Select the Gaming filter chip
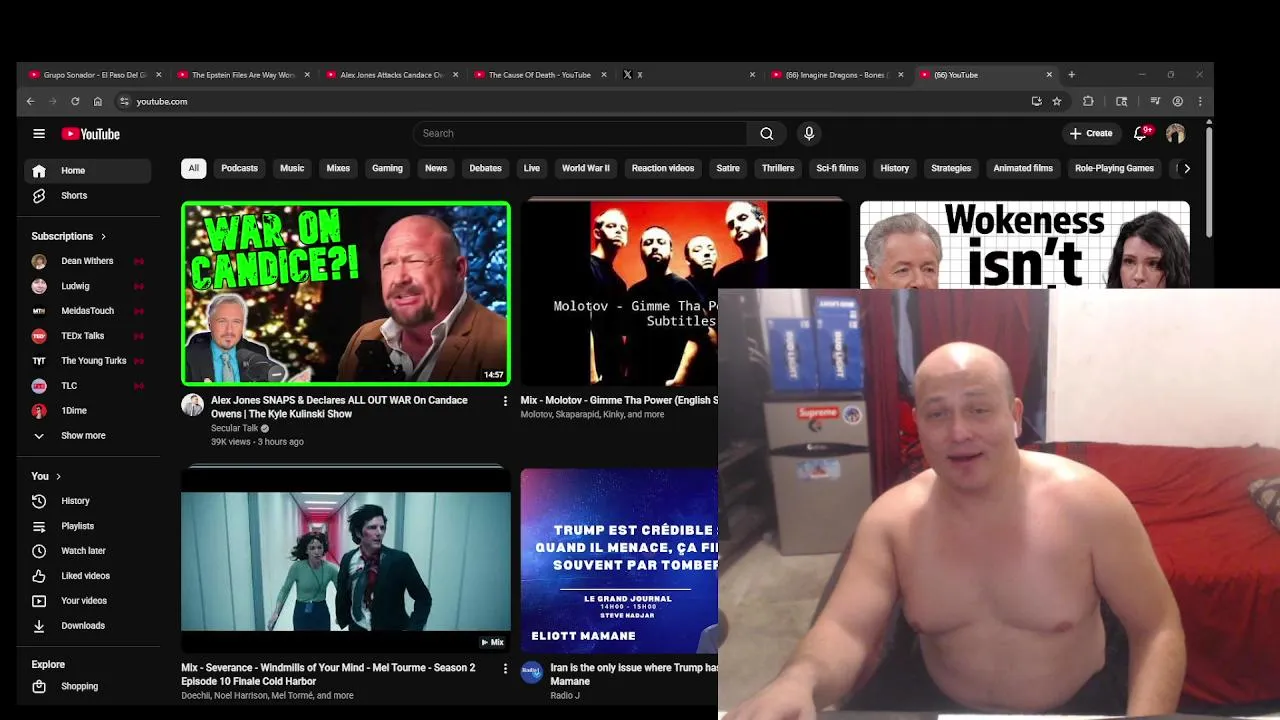This screenshot has height=720, width=1280. (x=387, y=169)
